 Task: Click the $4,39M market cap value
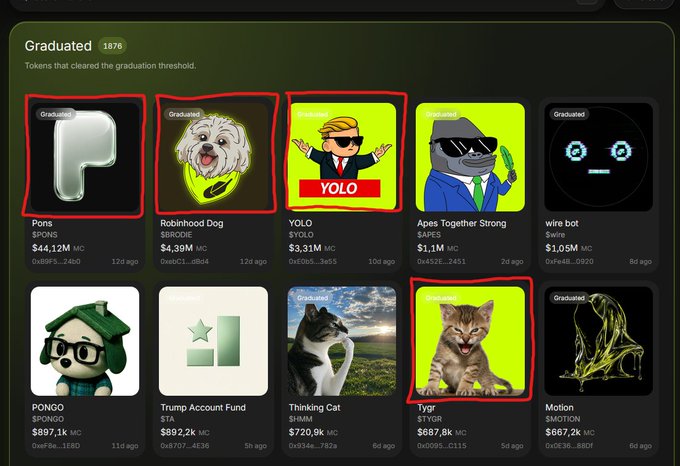(x=177, y=248)
